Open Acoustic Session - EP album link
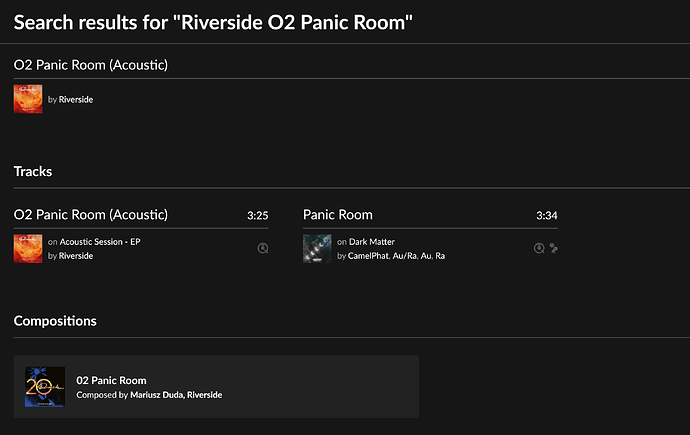Image resolution: width=690 pixels, height=435 pixels. coord(100,241)
